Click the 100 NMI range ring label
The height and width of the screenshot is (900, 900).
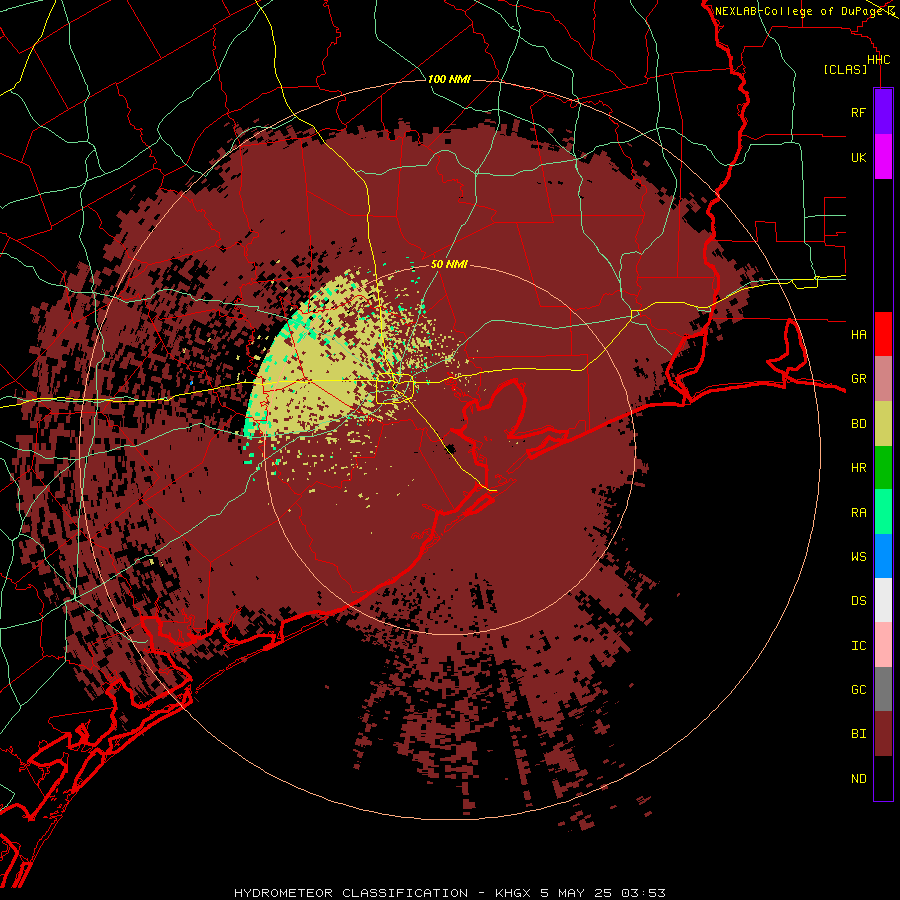pyautogui.click(x=449, y=79)
